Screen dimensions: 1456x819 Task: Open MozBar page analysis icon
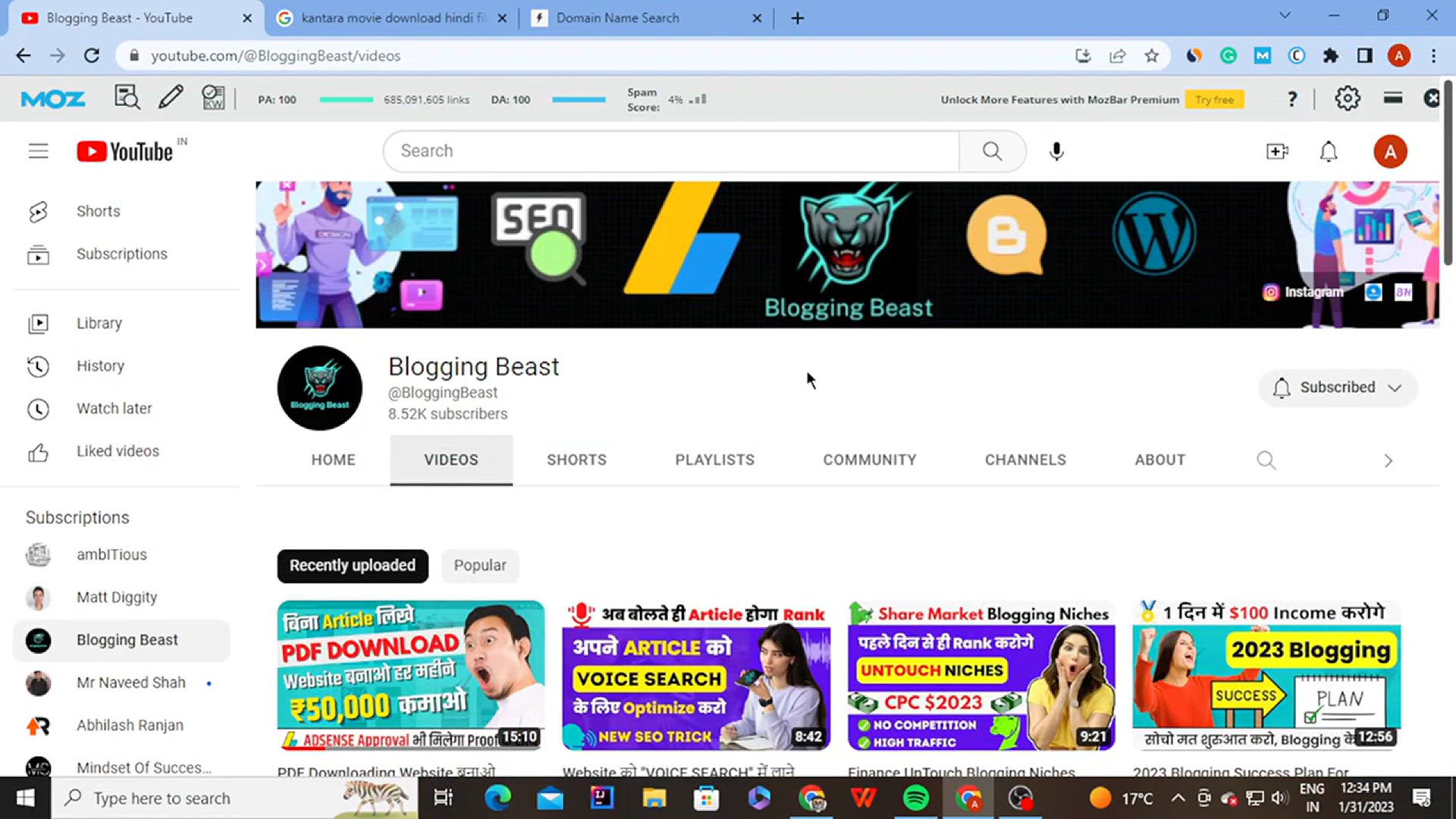click(127, 98)
